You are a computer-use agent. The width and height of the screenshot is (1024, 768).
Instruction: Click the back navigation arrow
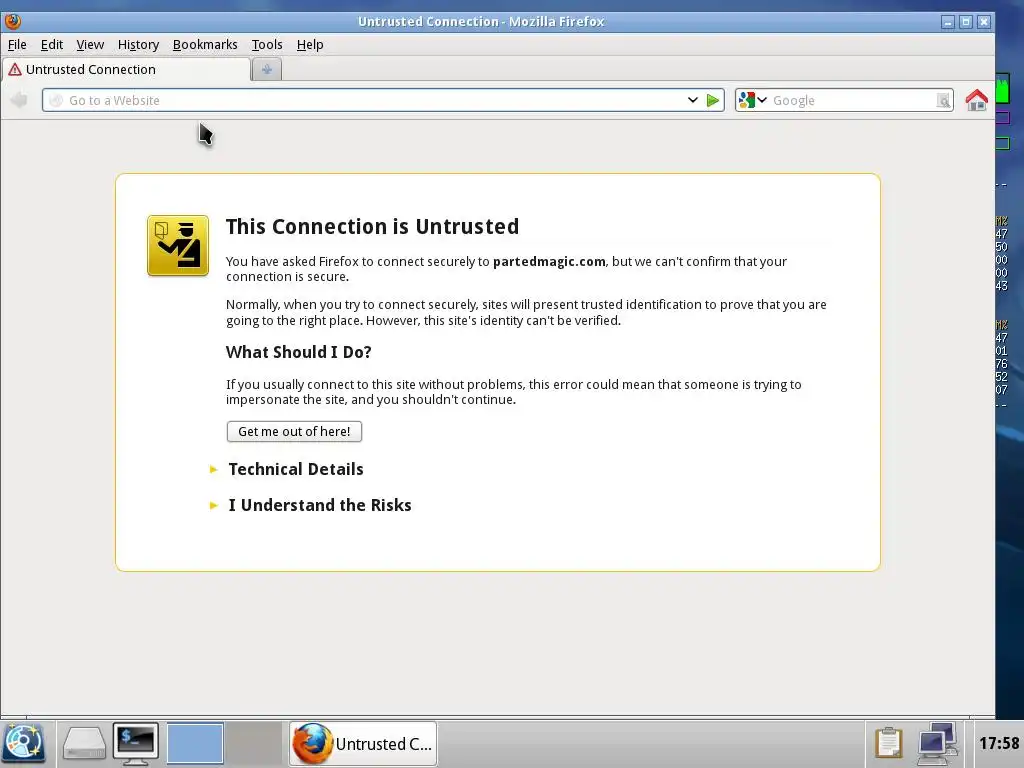pos(19,100)
